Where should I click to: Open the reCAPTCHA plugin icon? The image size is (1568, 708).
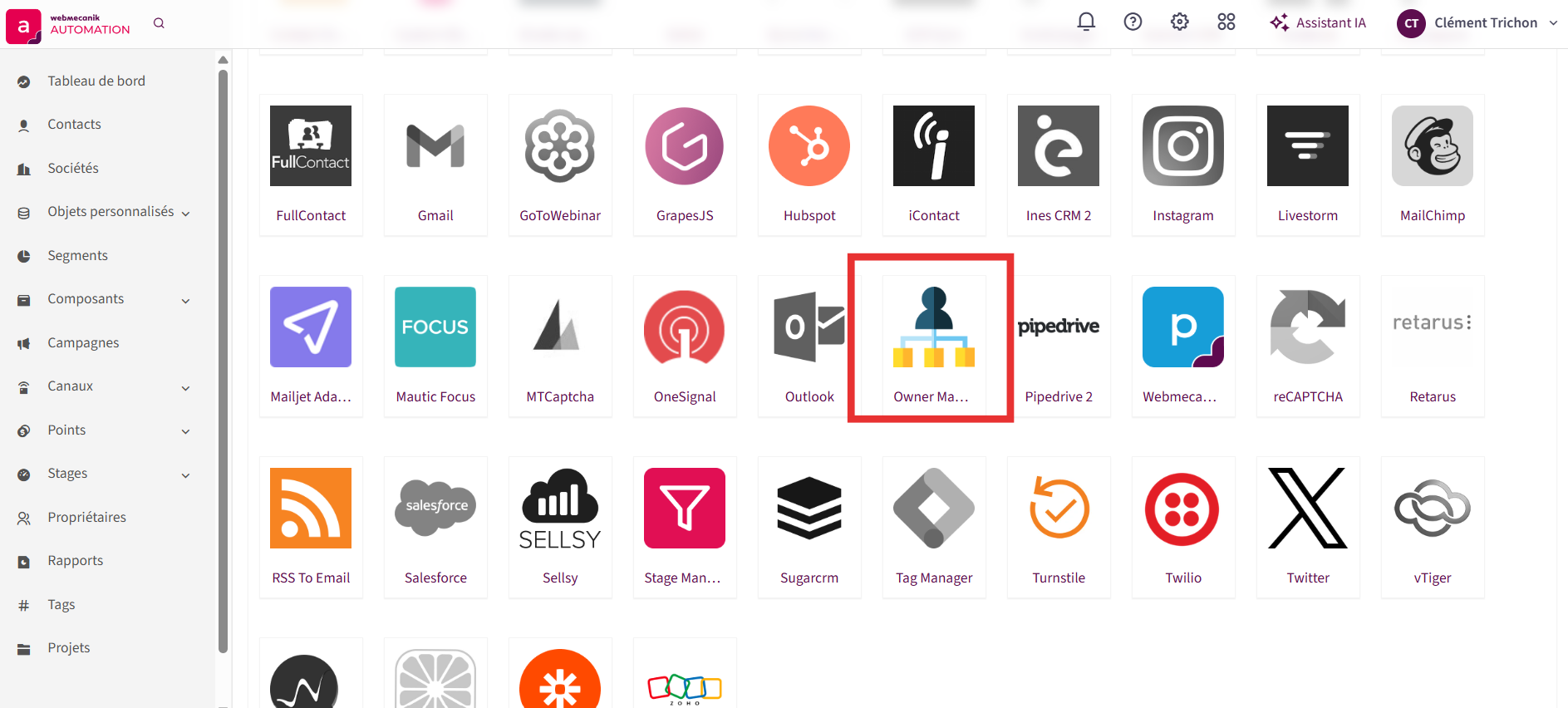pos(1308,327)
